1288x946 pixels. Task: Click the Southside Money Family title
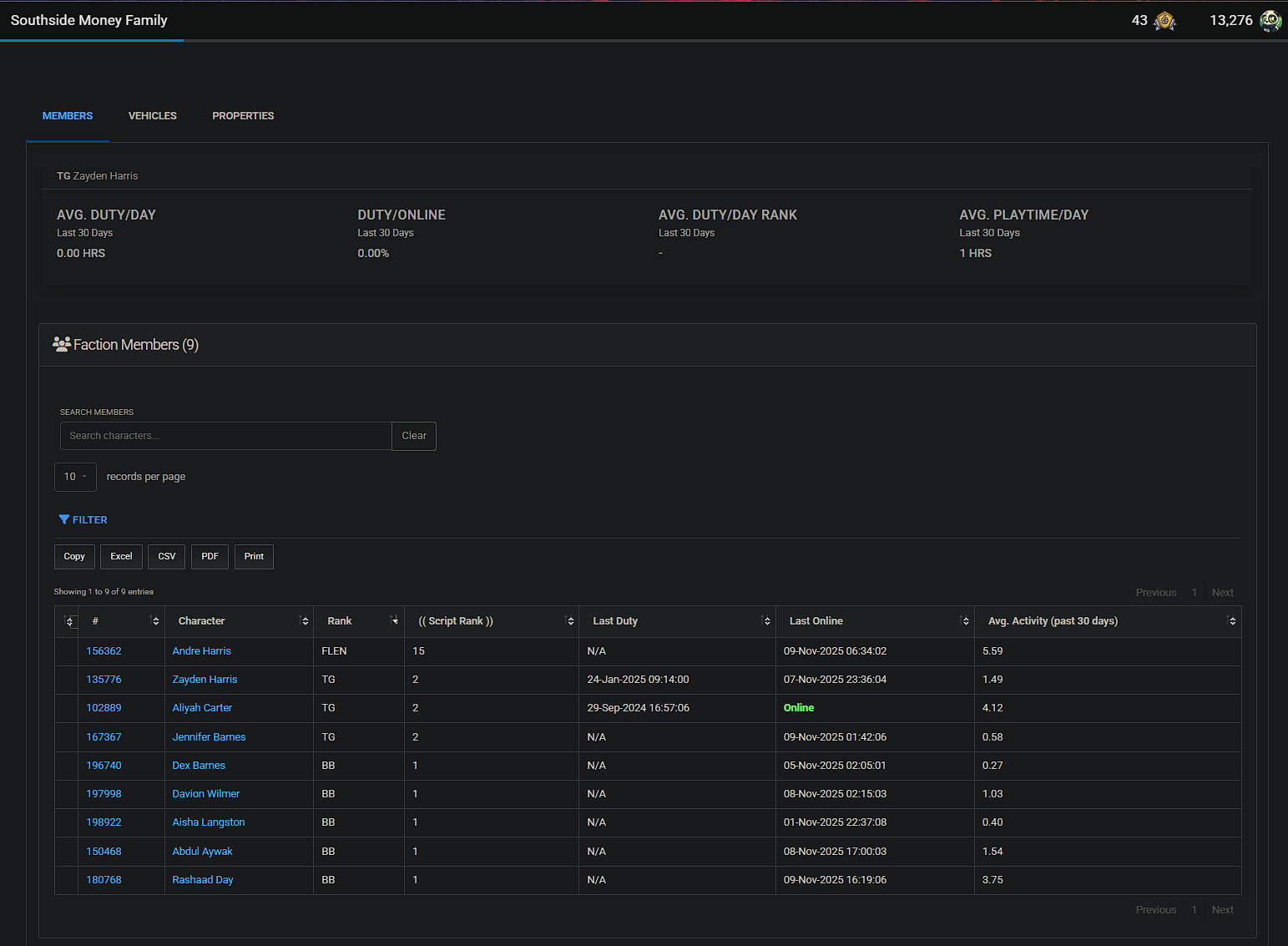(89, 20)
